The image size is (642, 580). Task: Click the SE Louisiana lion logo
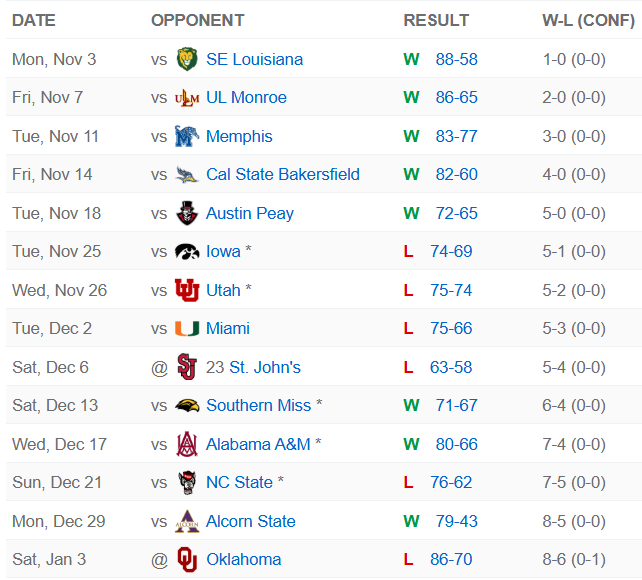[186, 59]
